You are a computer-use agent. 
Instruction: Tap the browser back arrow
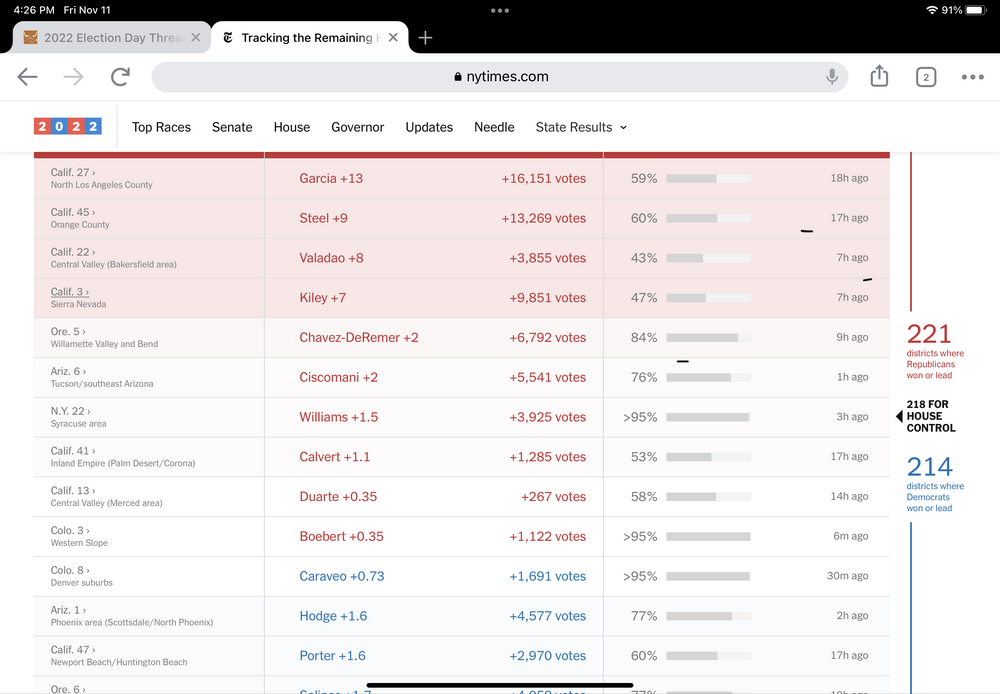[27, 77]
